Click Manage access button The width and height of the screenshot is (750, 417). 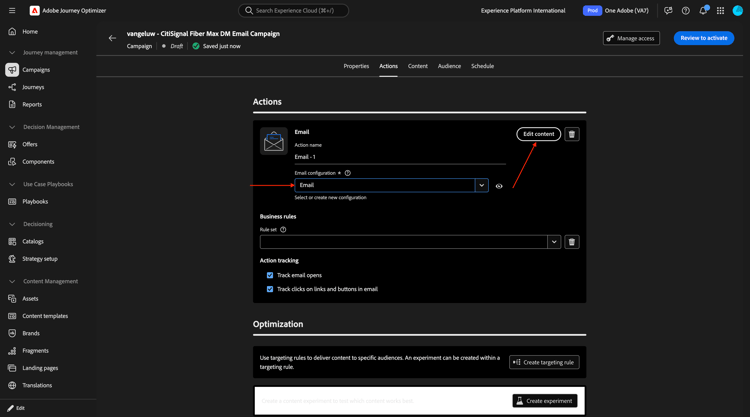click(x=631, y=38)
